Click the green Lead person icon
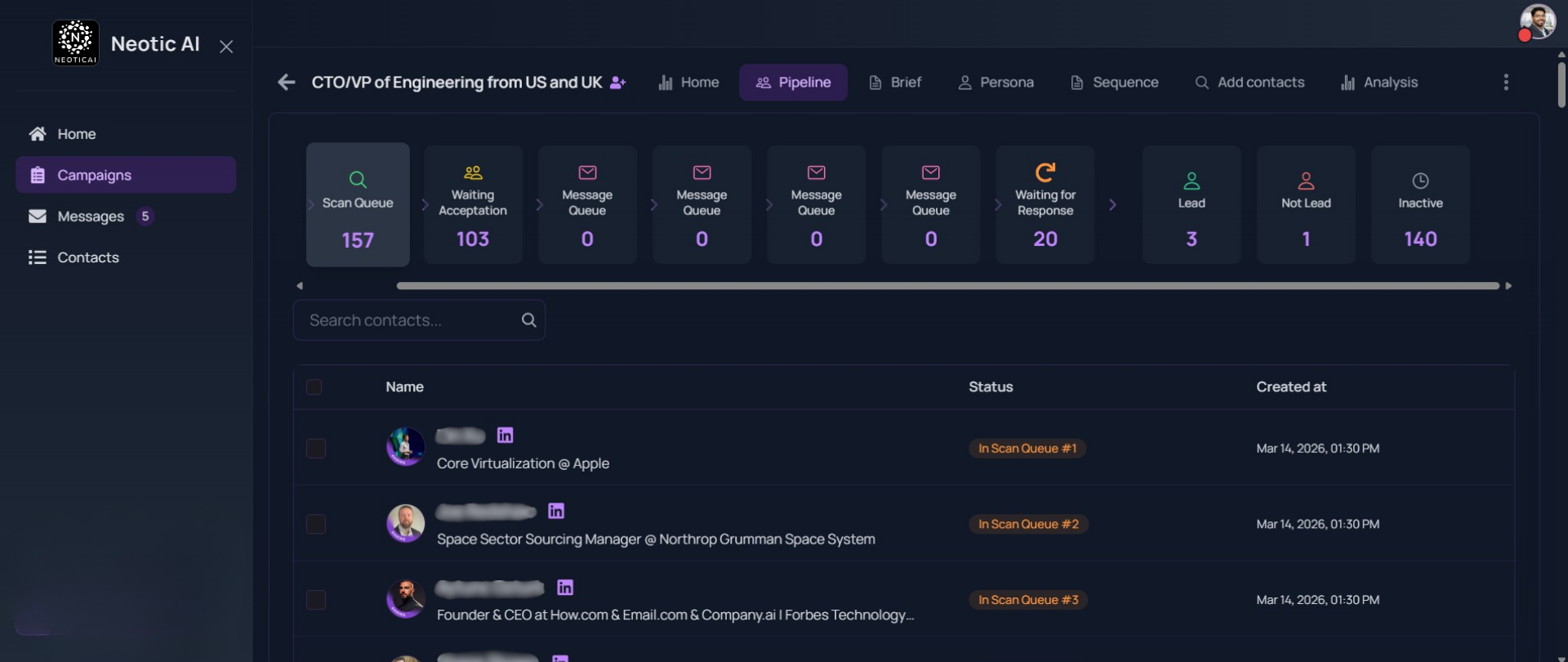This screenshot has height=662, width=1568. (1192, 180)
